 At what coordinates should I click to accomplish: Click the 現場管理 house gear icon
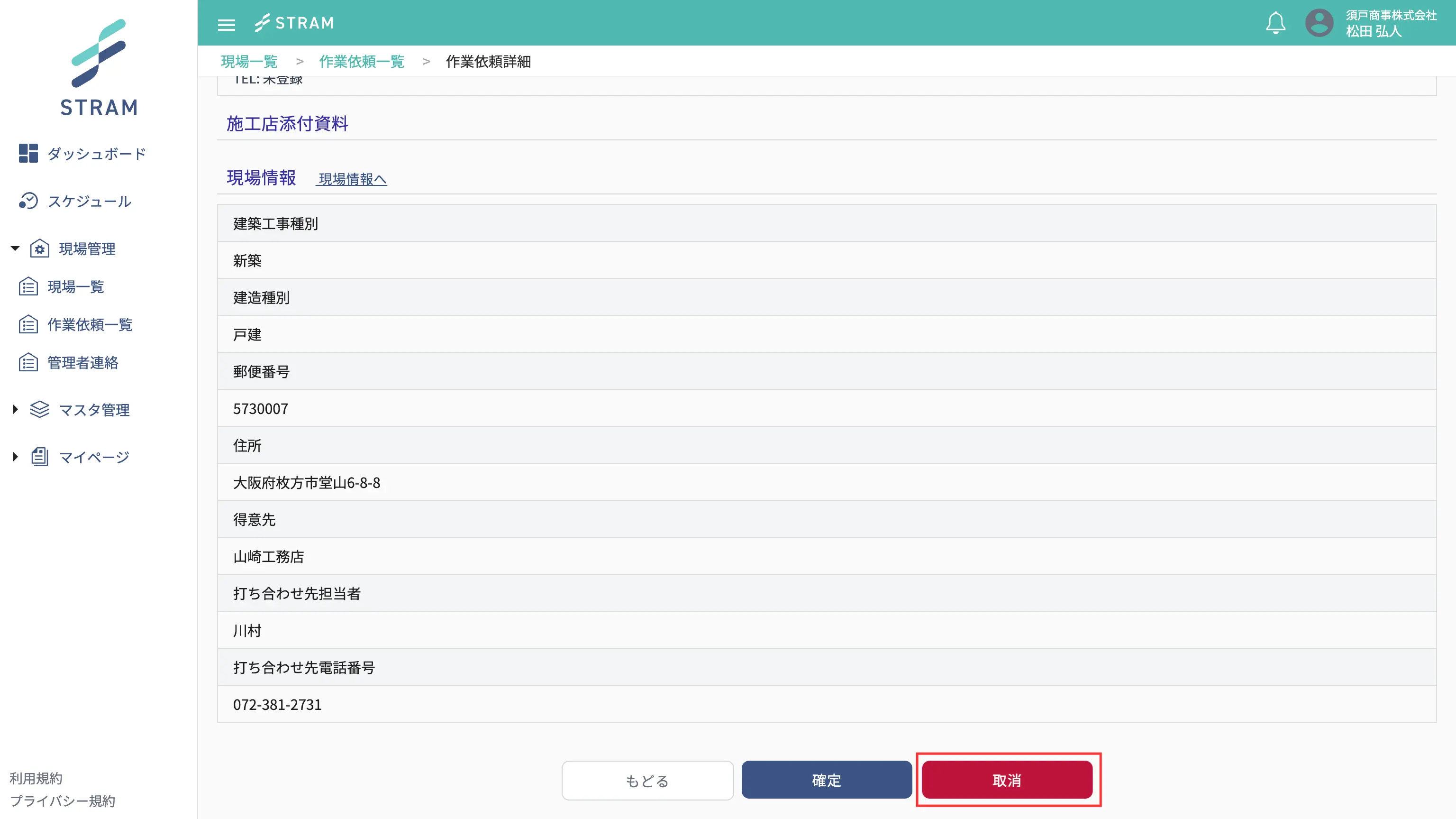point(39,248)
